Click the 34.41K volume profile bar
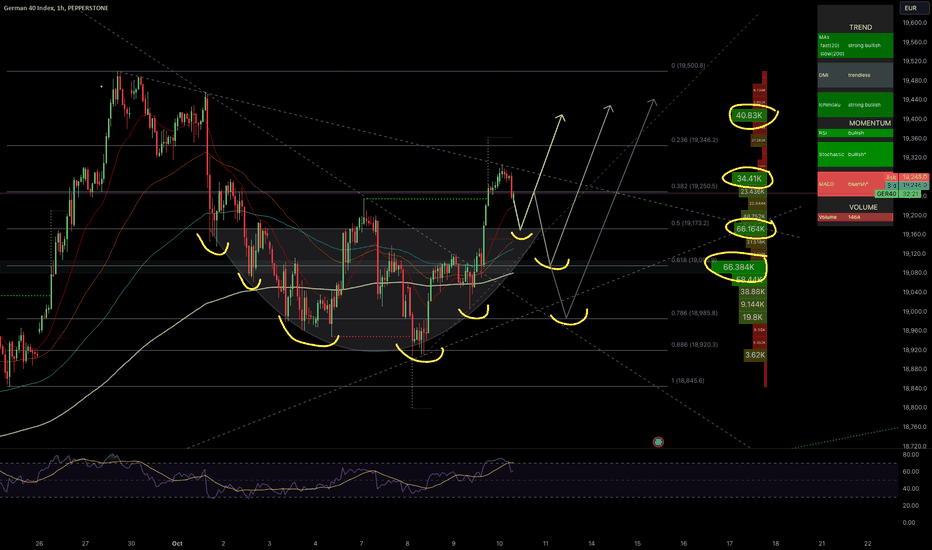 [x=749, y=178]
